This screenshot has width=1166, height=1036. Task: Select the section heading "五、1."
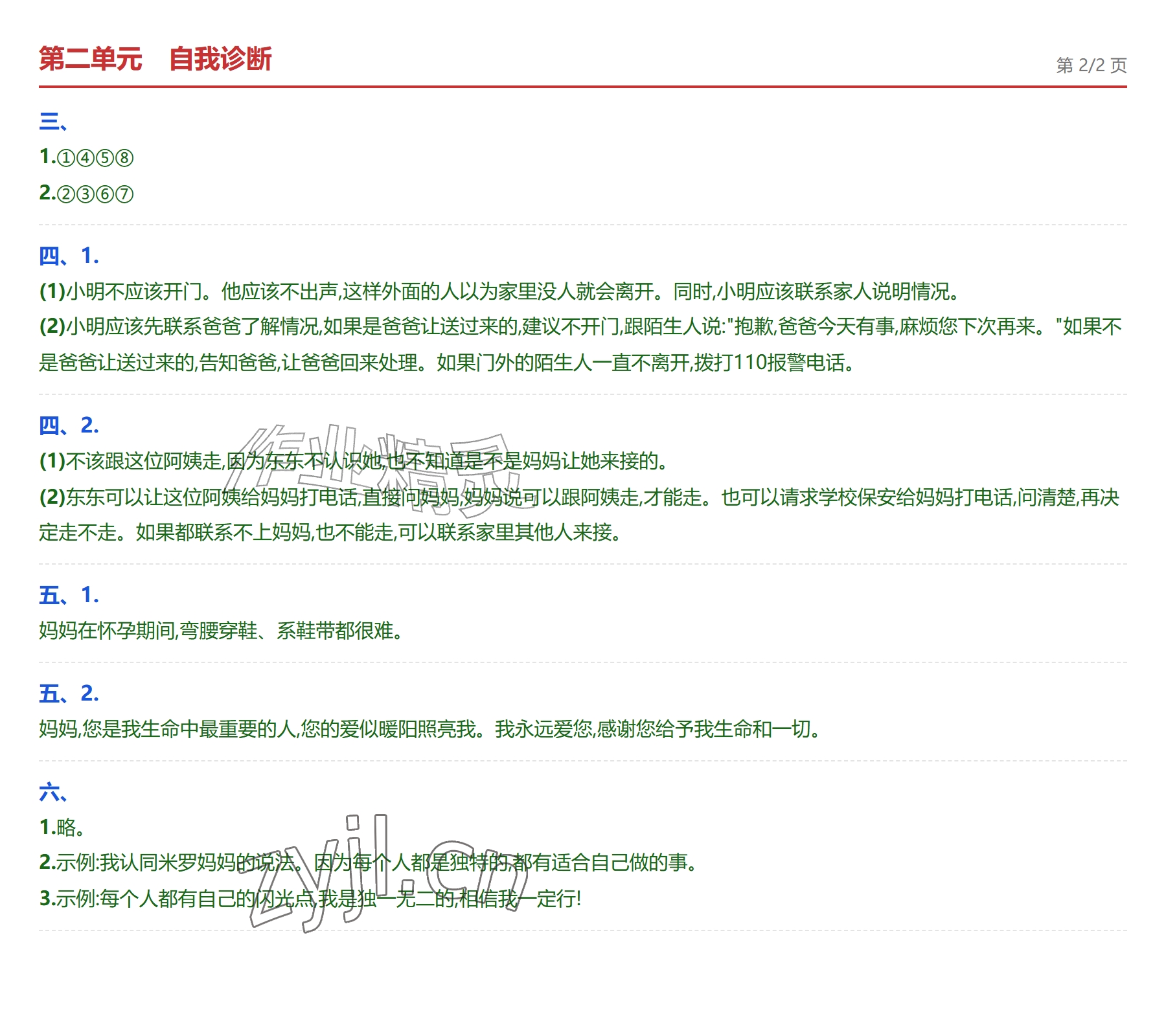click(69, 595)
